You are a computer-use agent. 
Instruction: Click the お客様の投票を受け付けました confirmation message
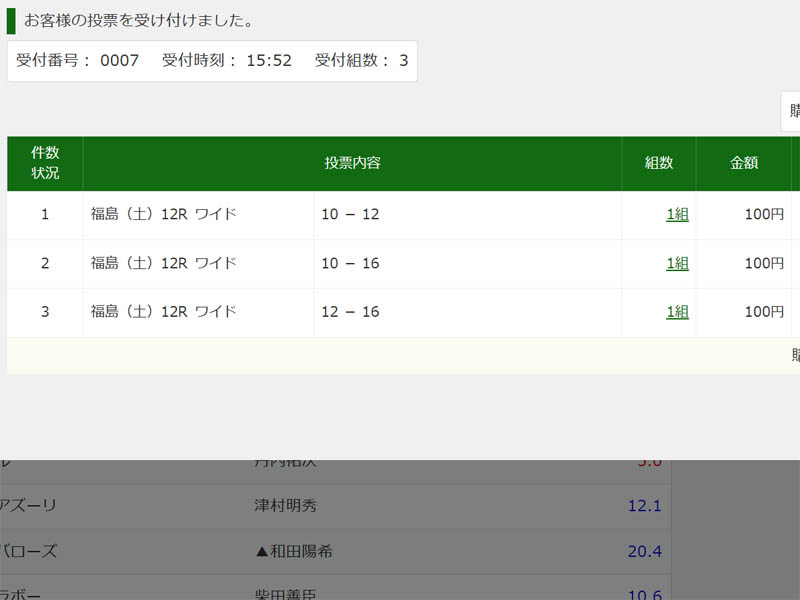pos(138,20)
